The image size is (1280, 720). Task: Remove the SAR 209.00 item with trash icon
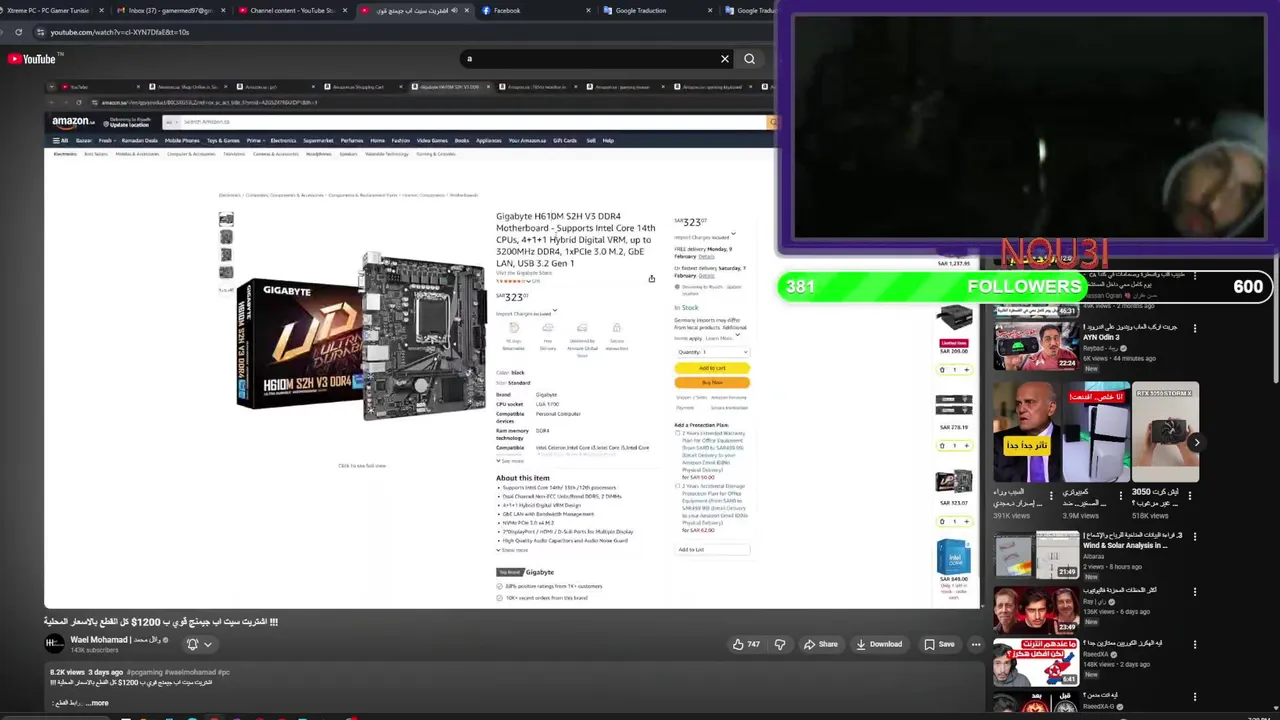[942, 370]
